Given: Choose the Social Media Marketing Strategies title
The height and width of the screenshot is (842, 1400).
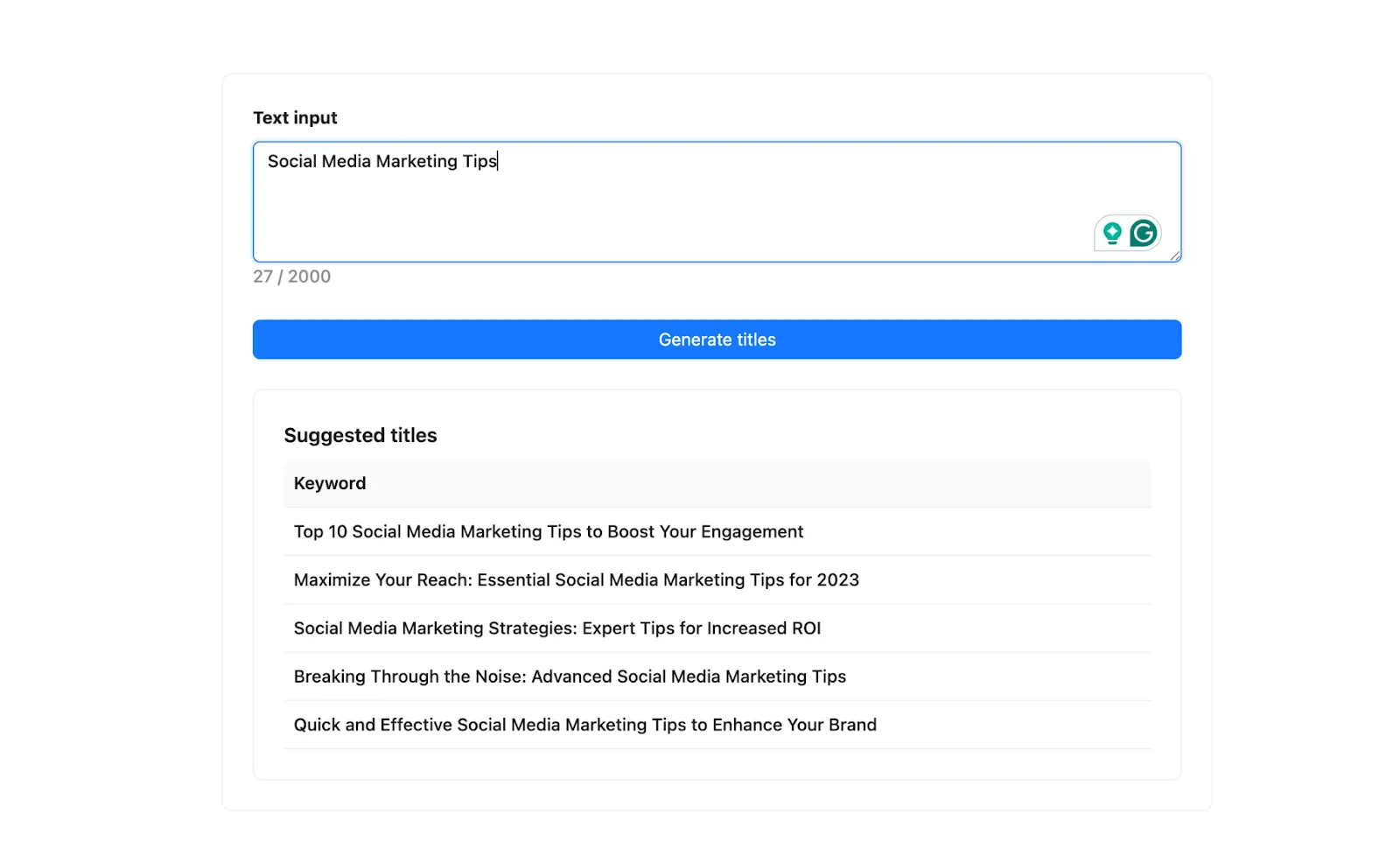Looking at the screenshot, I should (x=556, y=628).
